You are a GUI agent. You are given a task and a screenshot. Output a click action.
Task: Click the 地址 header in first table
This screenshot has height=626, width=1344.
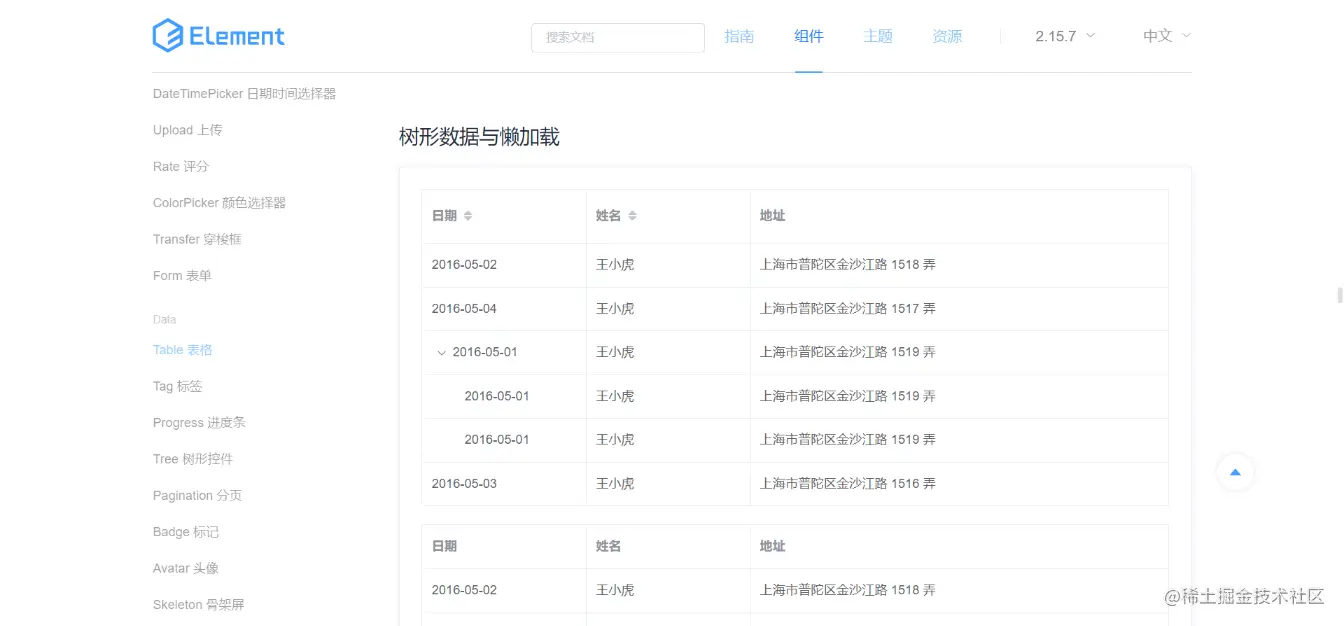click(773, 216)
